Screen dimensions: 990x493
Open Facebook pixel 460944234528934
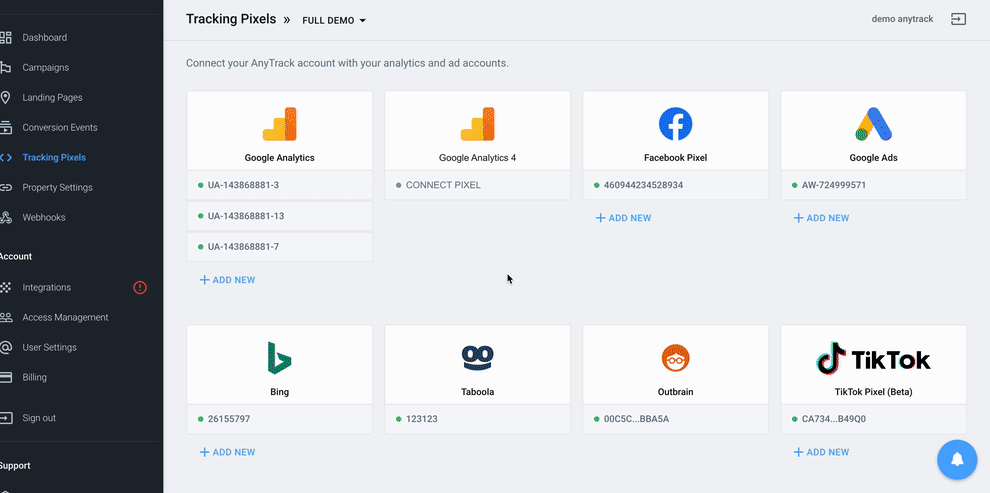pos(676,186)
